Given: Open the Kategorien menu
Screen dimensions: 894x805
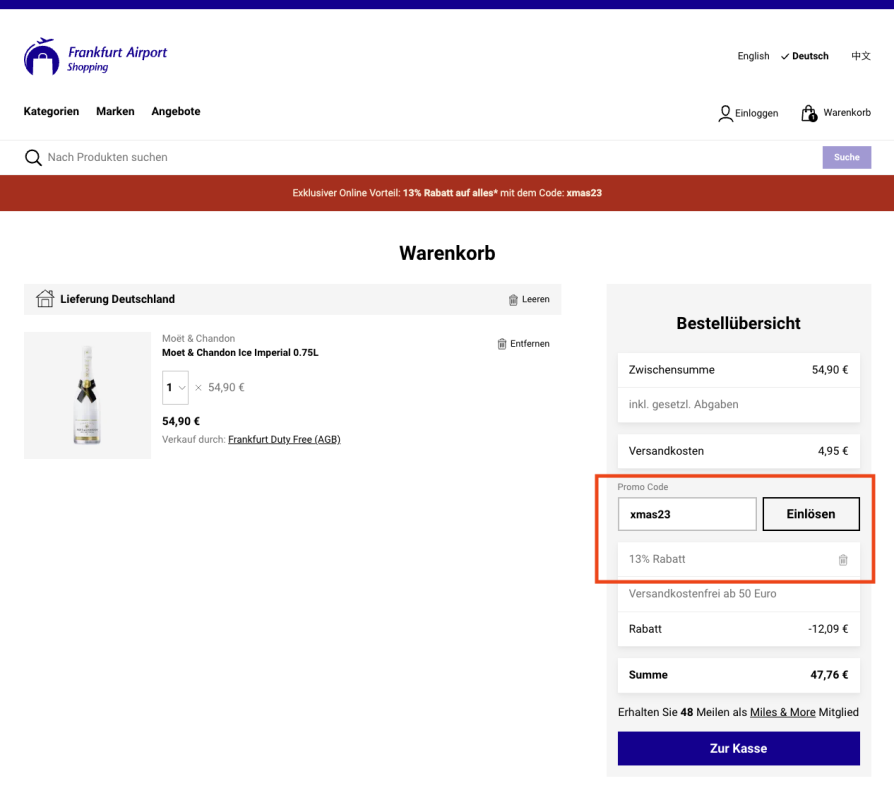Looking at the screenshot, I should (51, 111).
